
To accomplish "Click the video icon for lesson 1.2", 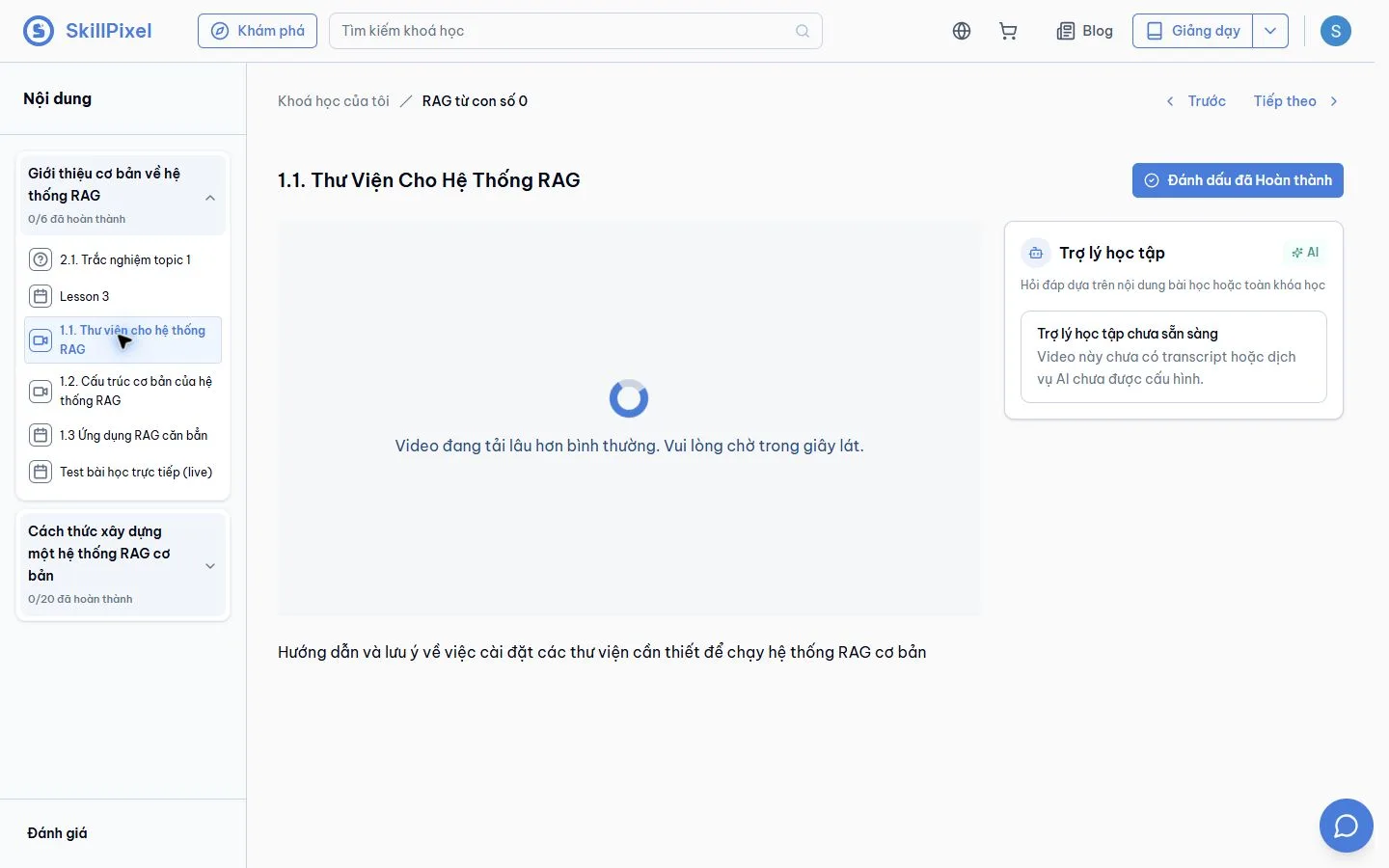I will point(41,391).
